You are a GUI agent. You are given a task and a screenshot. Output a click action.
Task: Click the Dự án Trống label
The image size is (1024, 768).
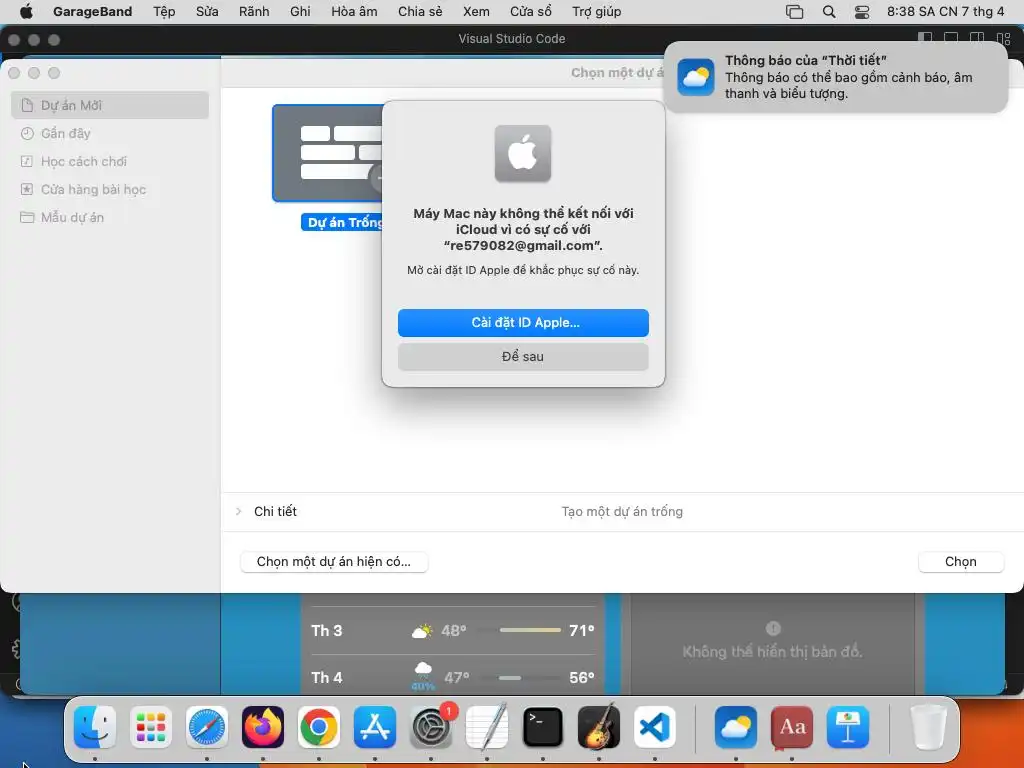tap(342, 223)
